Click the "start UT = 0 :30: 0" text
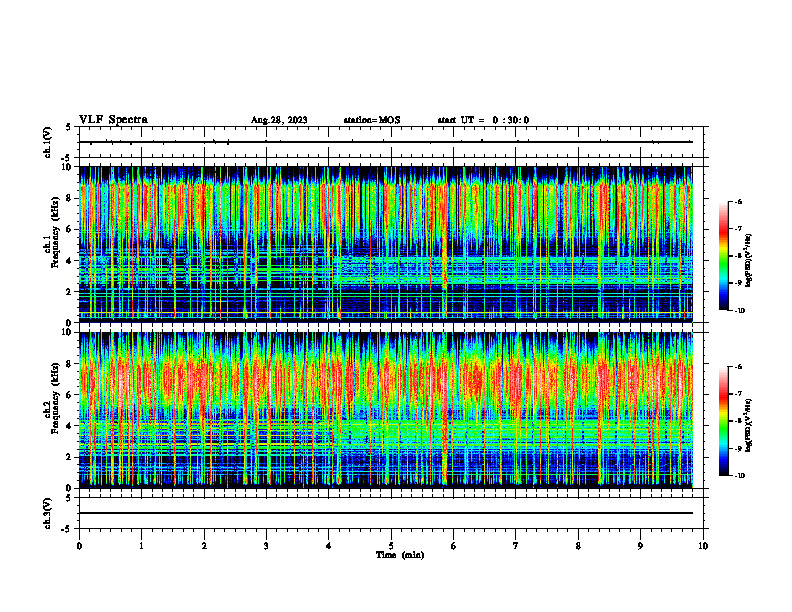The height and width of the screenshot is (612, 792). click(x=483, y=120)
